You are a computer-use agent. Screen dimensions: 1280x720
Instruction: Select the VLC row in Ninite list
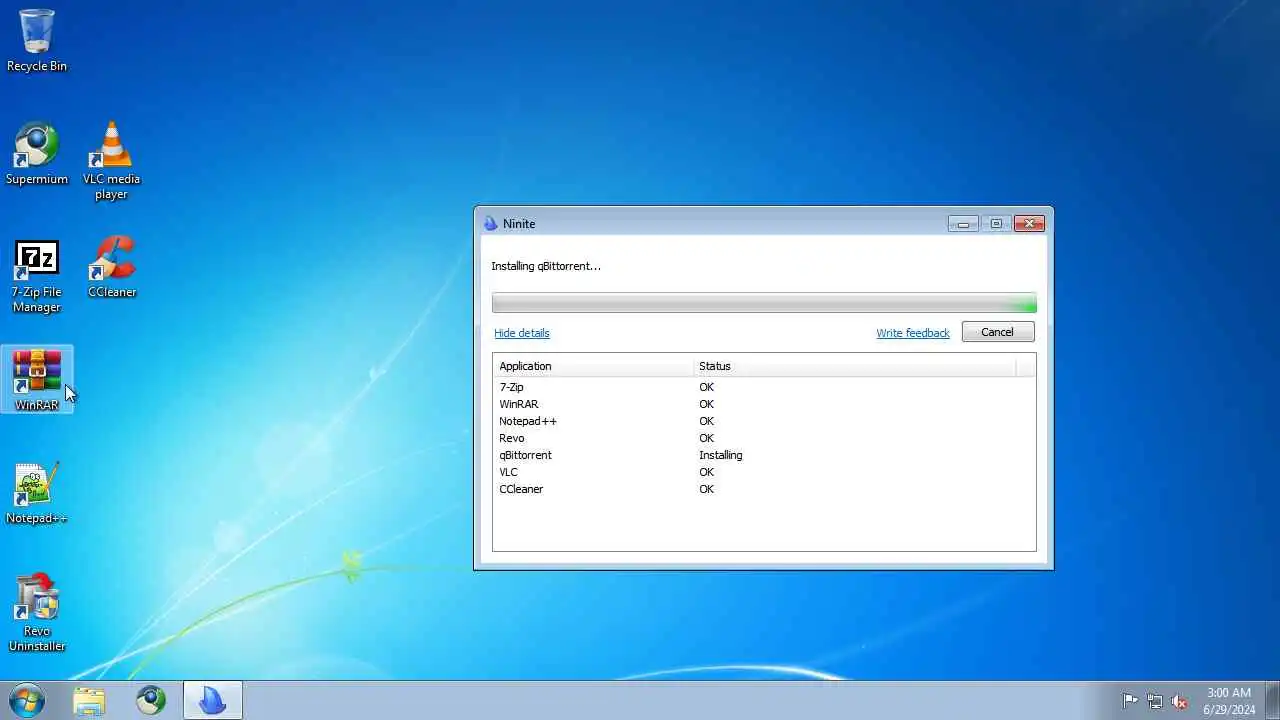(764, 472)
